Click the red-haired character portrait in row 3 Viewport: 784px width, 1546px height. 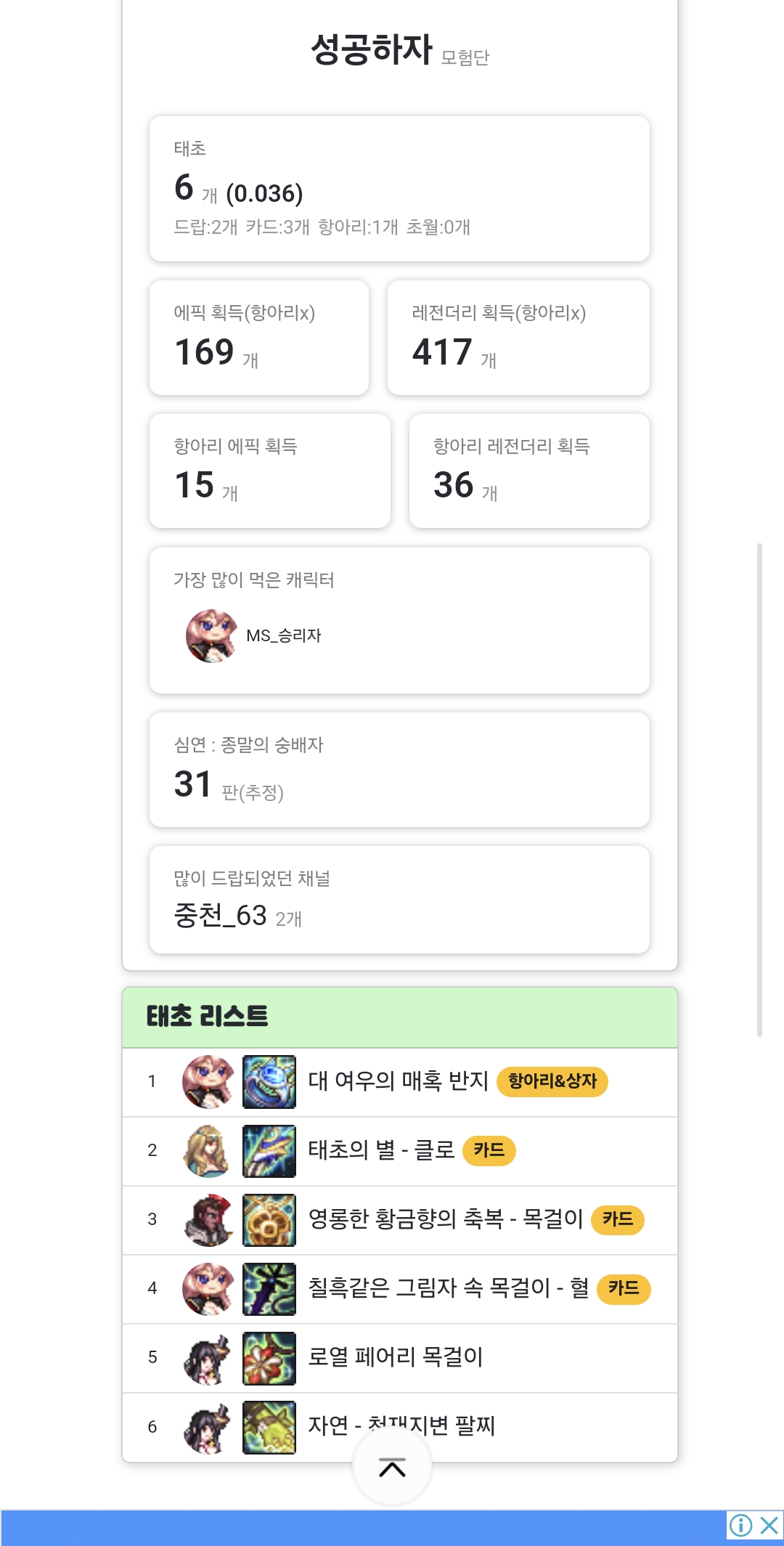point(208,1220)
